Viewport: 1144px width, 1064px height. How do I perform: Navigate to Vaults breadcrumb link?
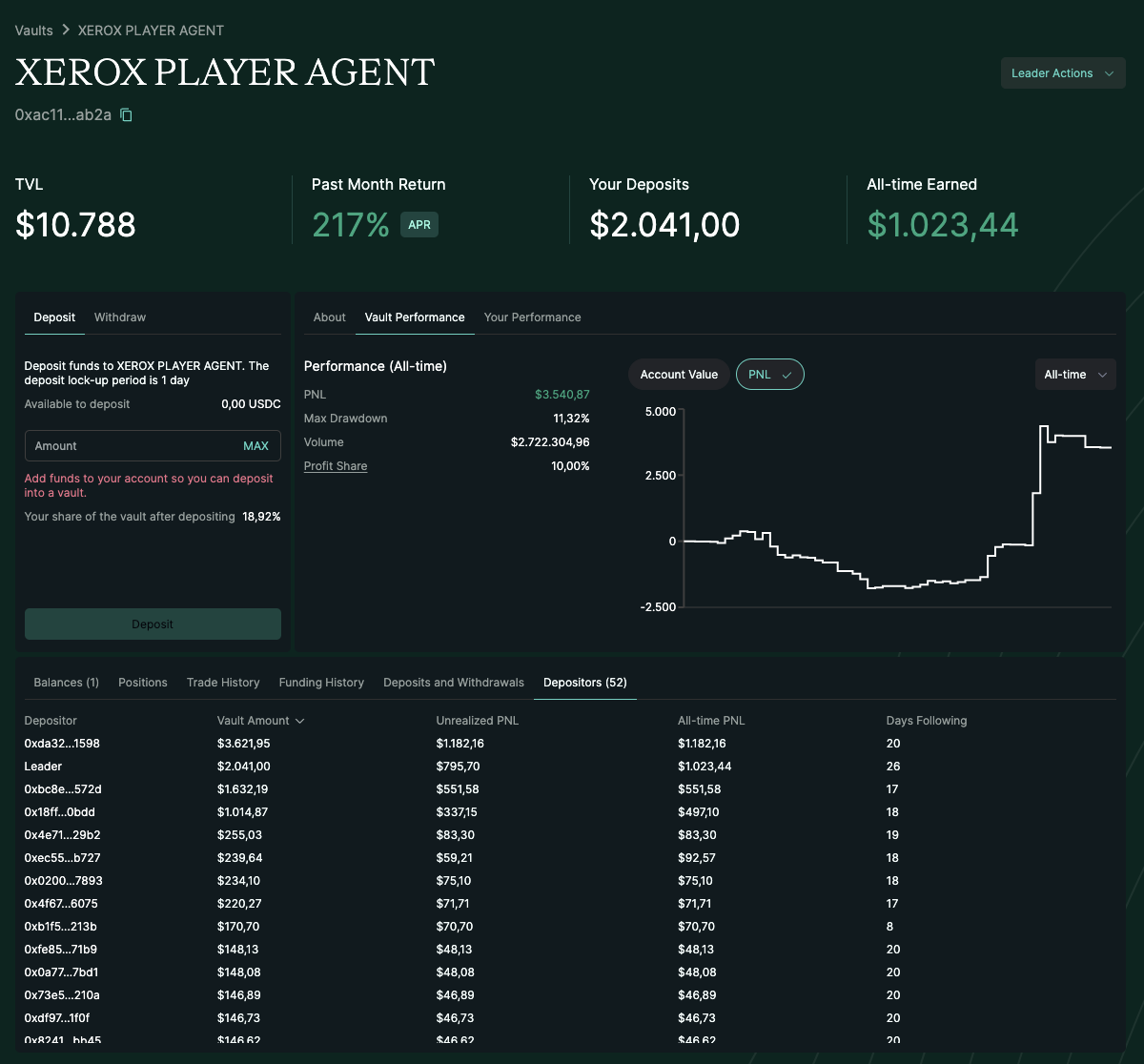(x=34, y=31)
